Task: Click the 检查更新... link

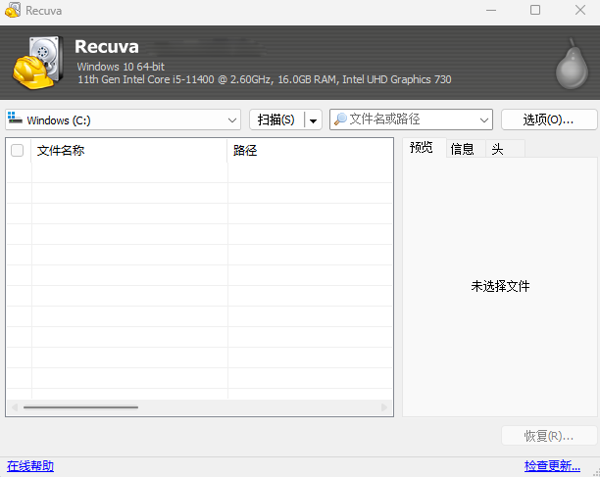Action: point(552,466)
